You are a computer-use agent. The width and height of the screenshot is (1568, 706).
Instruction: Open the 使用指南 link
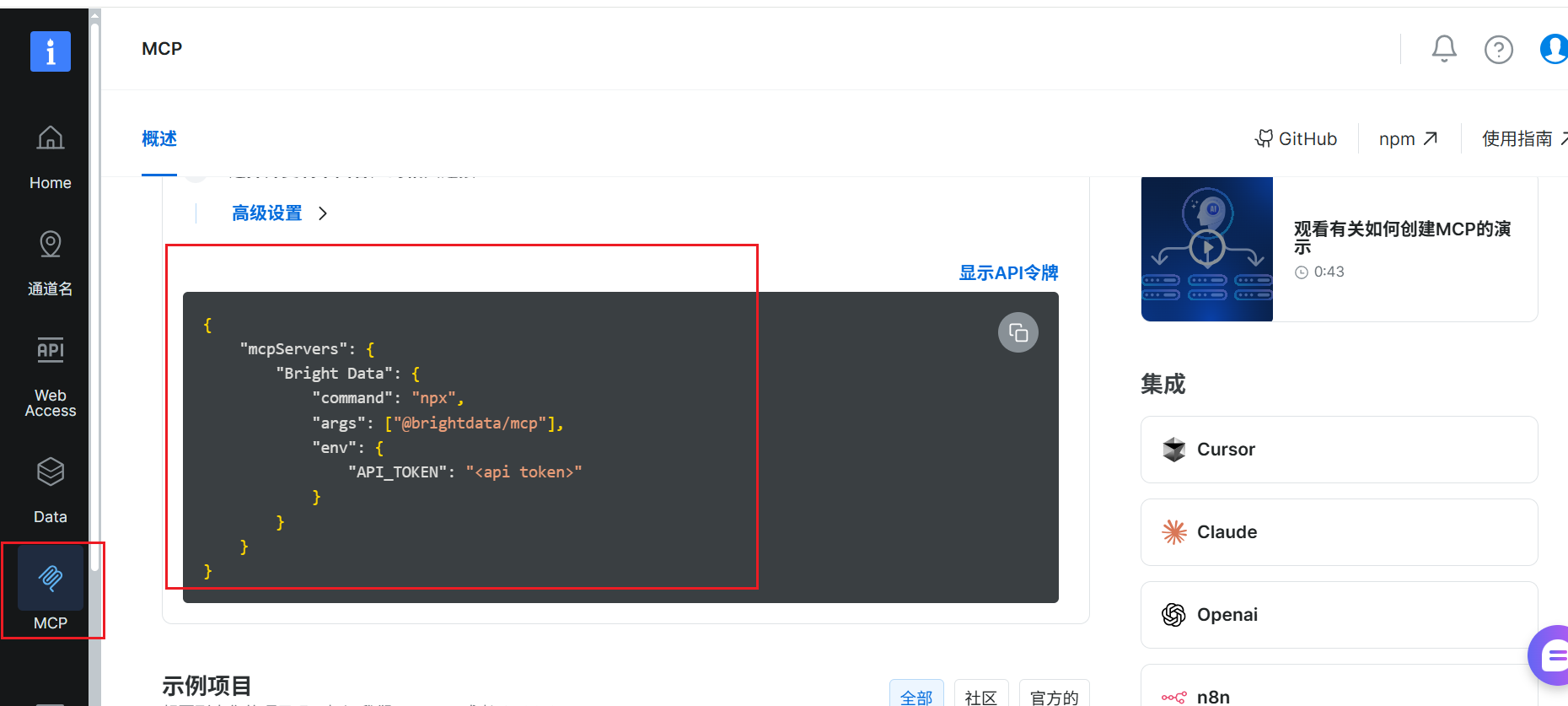coord(1524,138)
